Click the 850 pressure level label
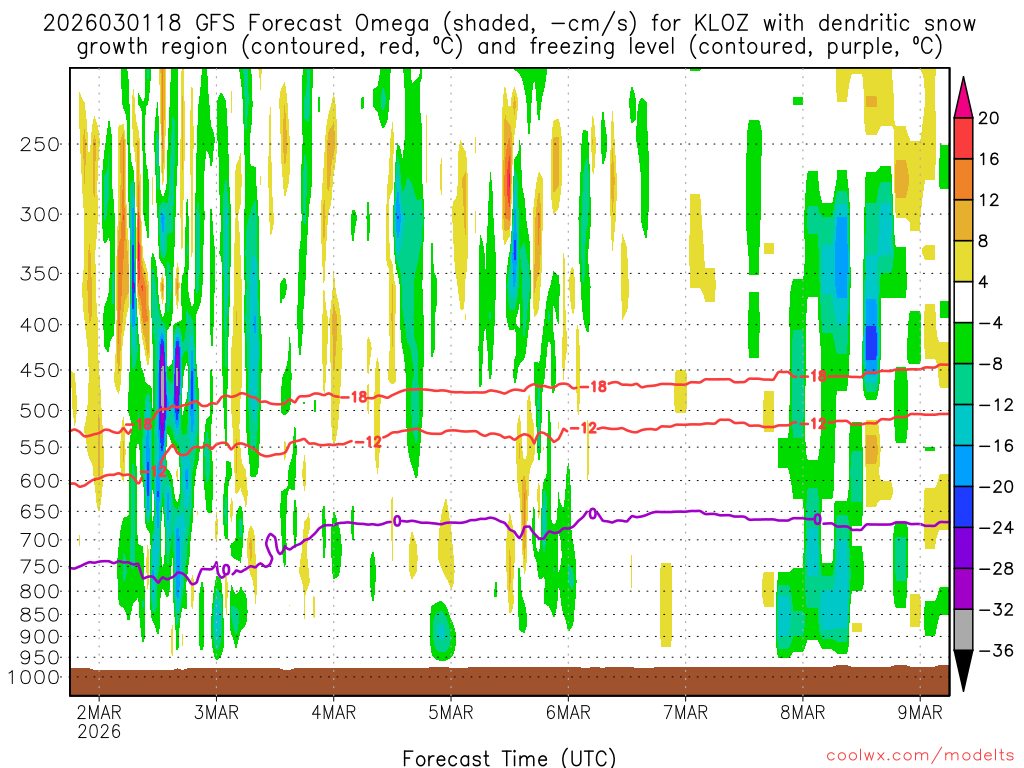1024x768 pixels. click(x=40, y=615)
